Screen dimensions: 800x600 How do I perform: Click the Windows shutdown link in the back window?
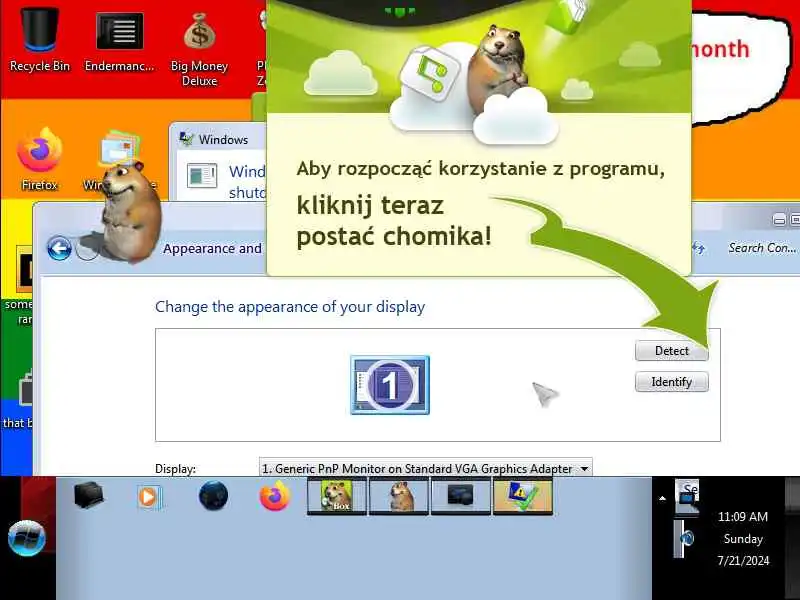pos(247,182)
